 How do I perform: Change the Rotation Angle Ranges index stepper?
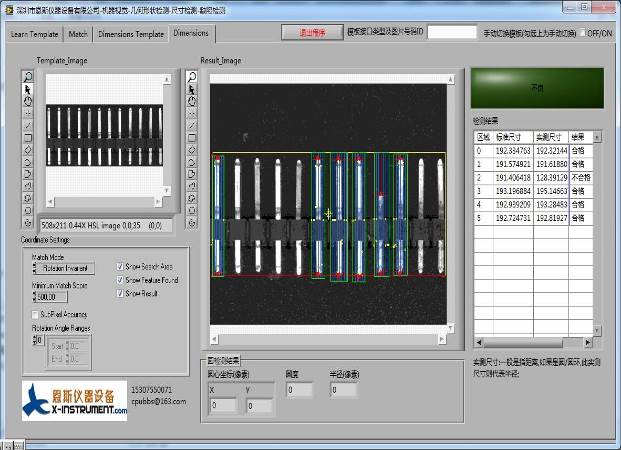[35, 340]
